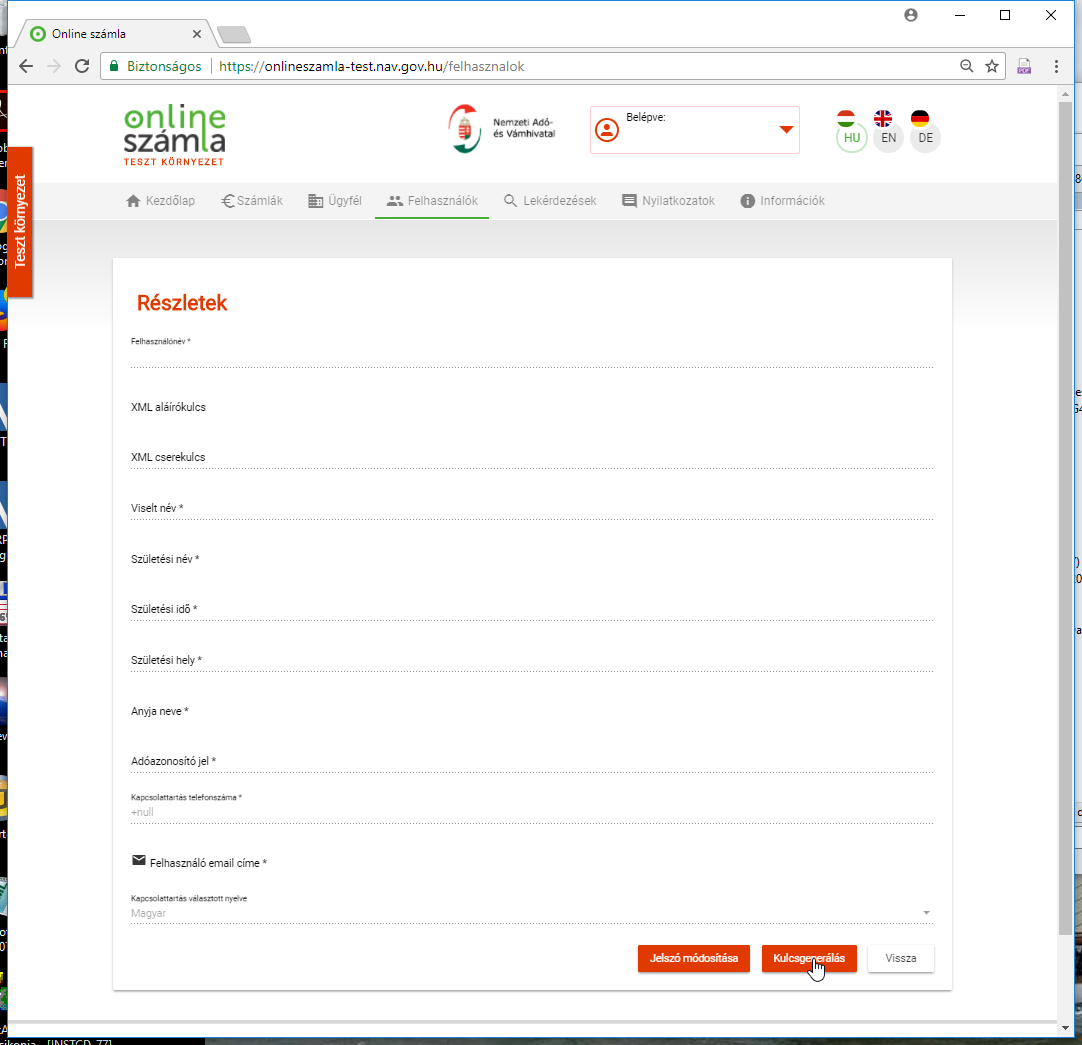Screen dimensions: 1082x1045
Task: Click the Adóazonosító jel field
Action: pos(531,761)
